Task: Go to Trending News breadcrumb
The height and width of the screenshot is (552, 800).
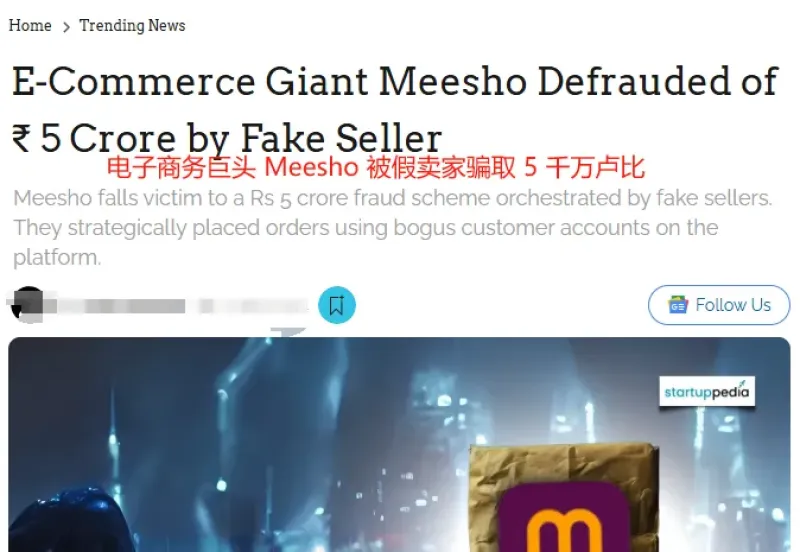Action: tap(132, 26)
